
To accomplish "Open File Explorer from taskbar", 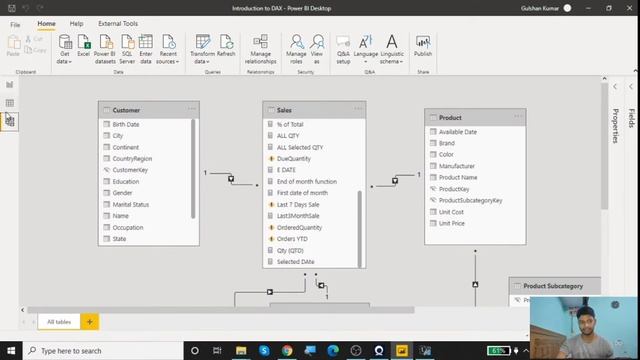I will click(241, 351).
